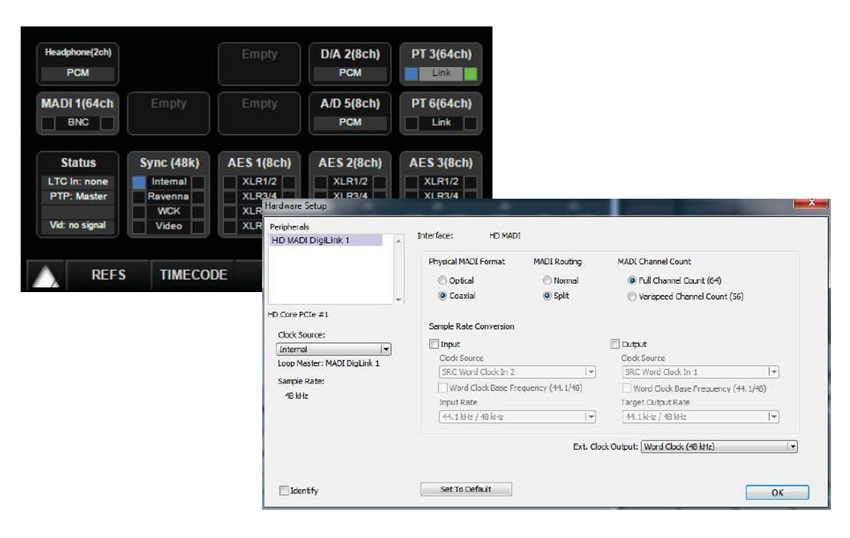Close the Hardware Setup window

pyautogui.click(x=811, y=203)
